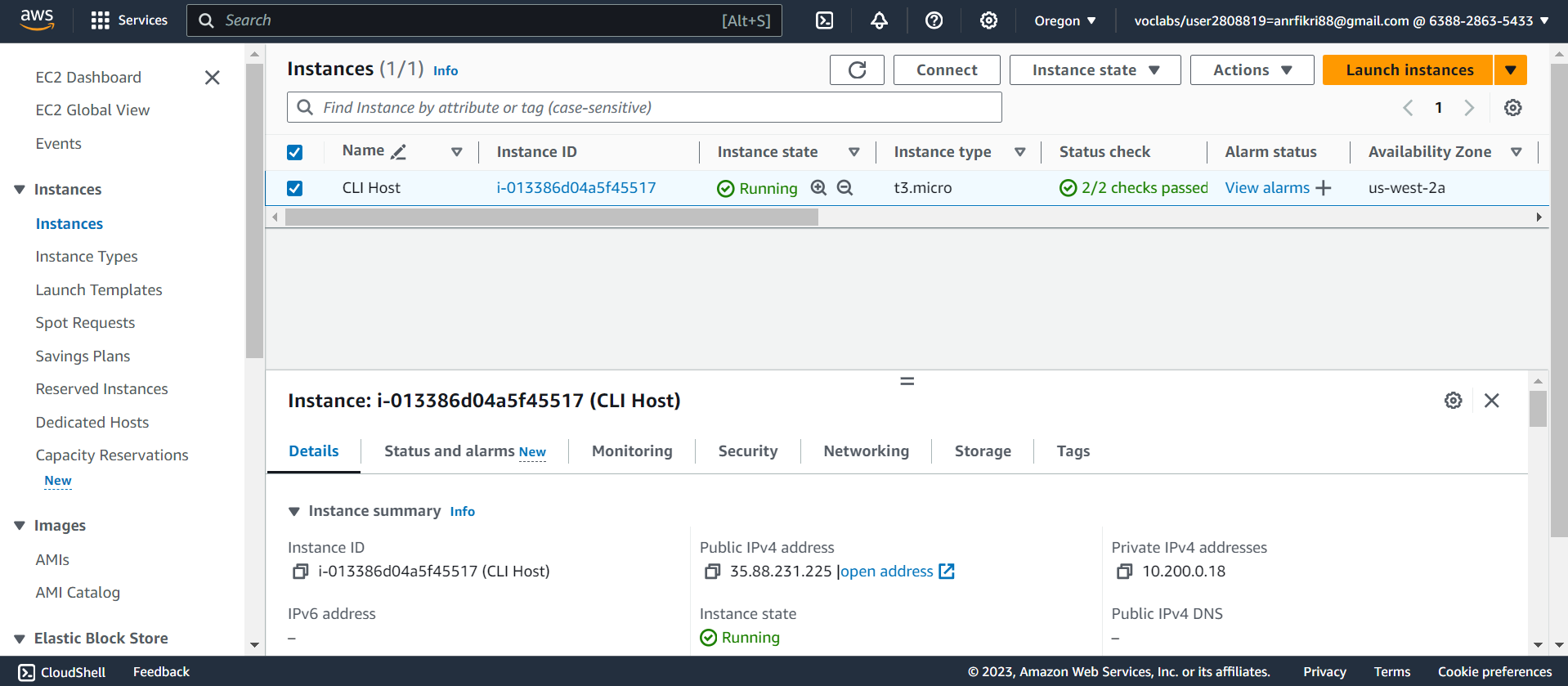This screenshot has width=1568, height=686.
Task: Copy the private IPv4 address 10.200.0.18
Action: click(1124, 572)
